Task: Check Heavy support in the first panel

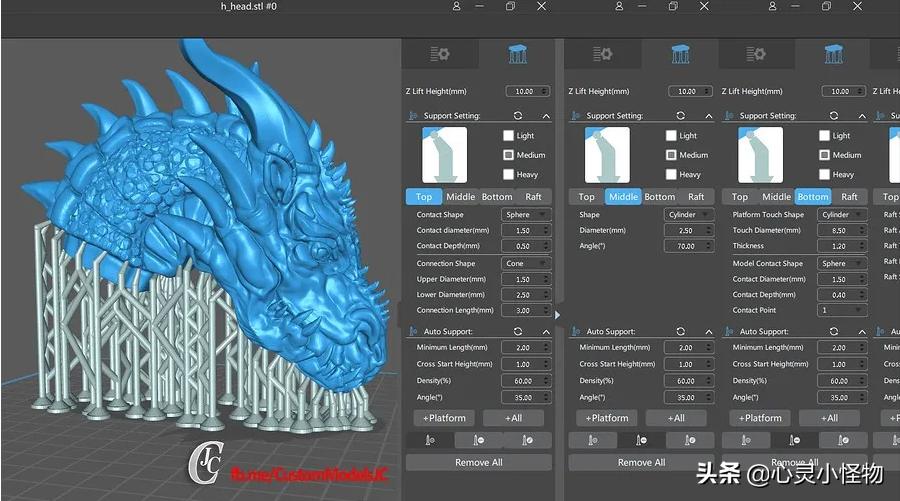Action: [x=509, y=174]
